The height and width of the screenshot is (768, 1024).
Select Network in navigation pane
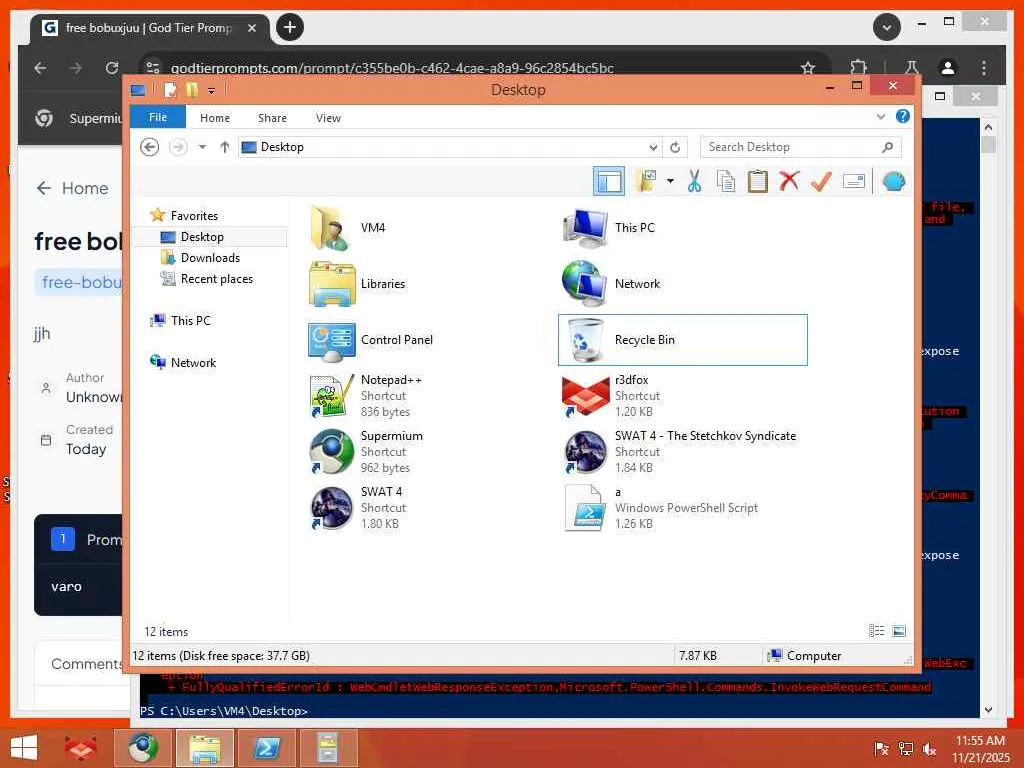coord(193,362)
